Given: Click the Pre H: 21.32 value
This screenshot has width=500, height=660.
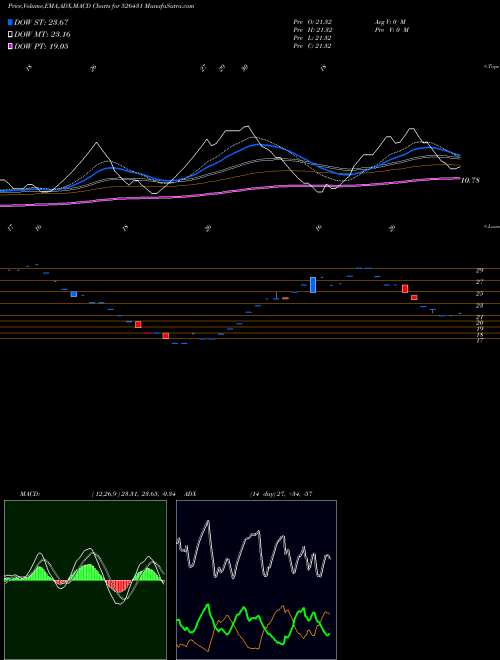Looking at the screenshot, I should coord(312,30).
